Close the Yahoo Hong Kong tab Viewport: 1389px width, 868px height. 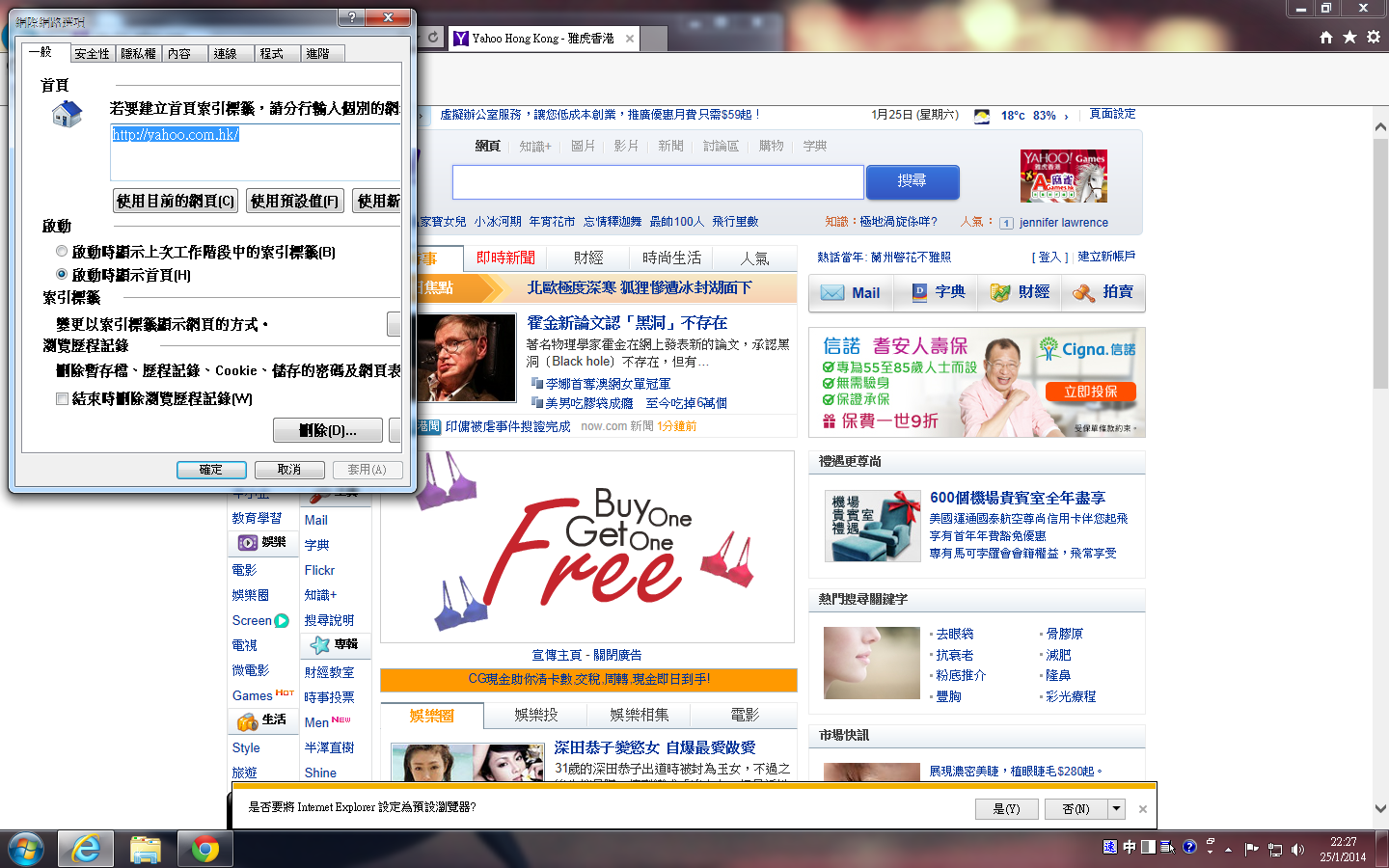click(630, 39)
